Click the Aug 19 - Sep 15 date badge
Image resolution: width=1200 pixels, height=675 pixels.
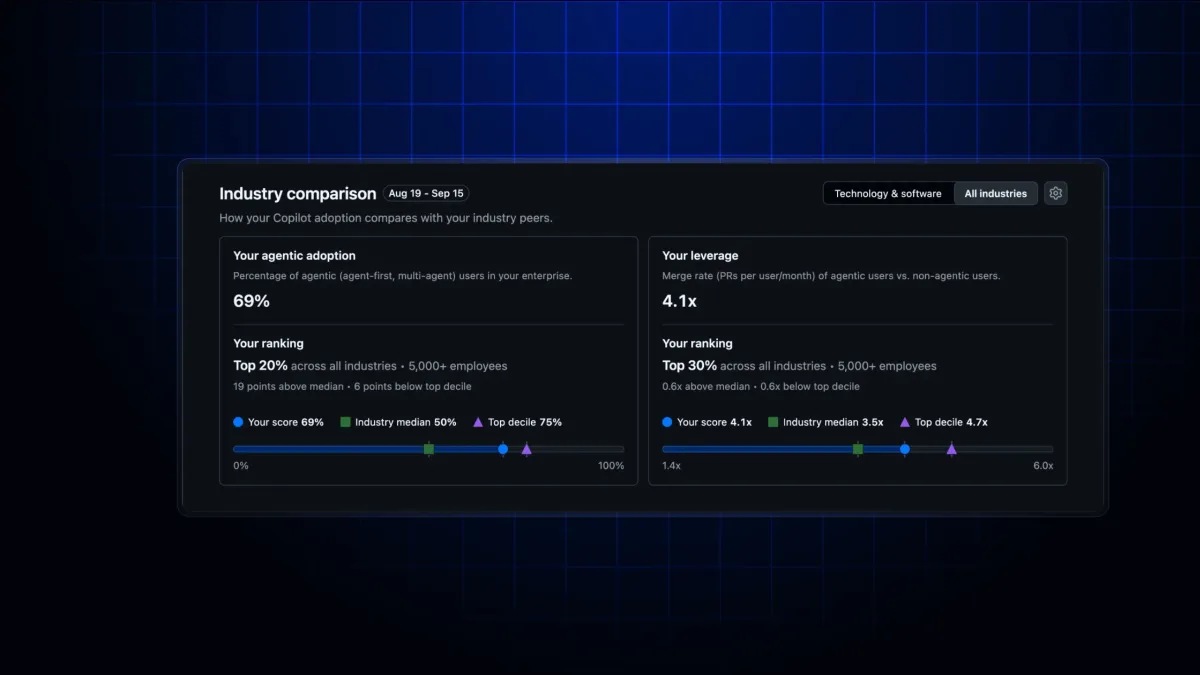[426, 193]
